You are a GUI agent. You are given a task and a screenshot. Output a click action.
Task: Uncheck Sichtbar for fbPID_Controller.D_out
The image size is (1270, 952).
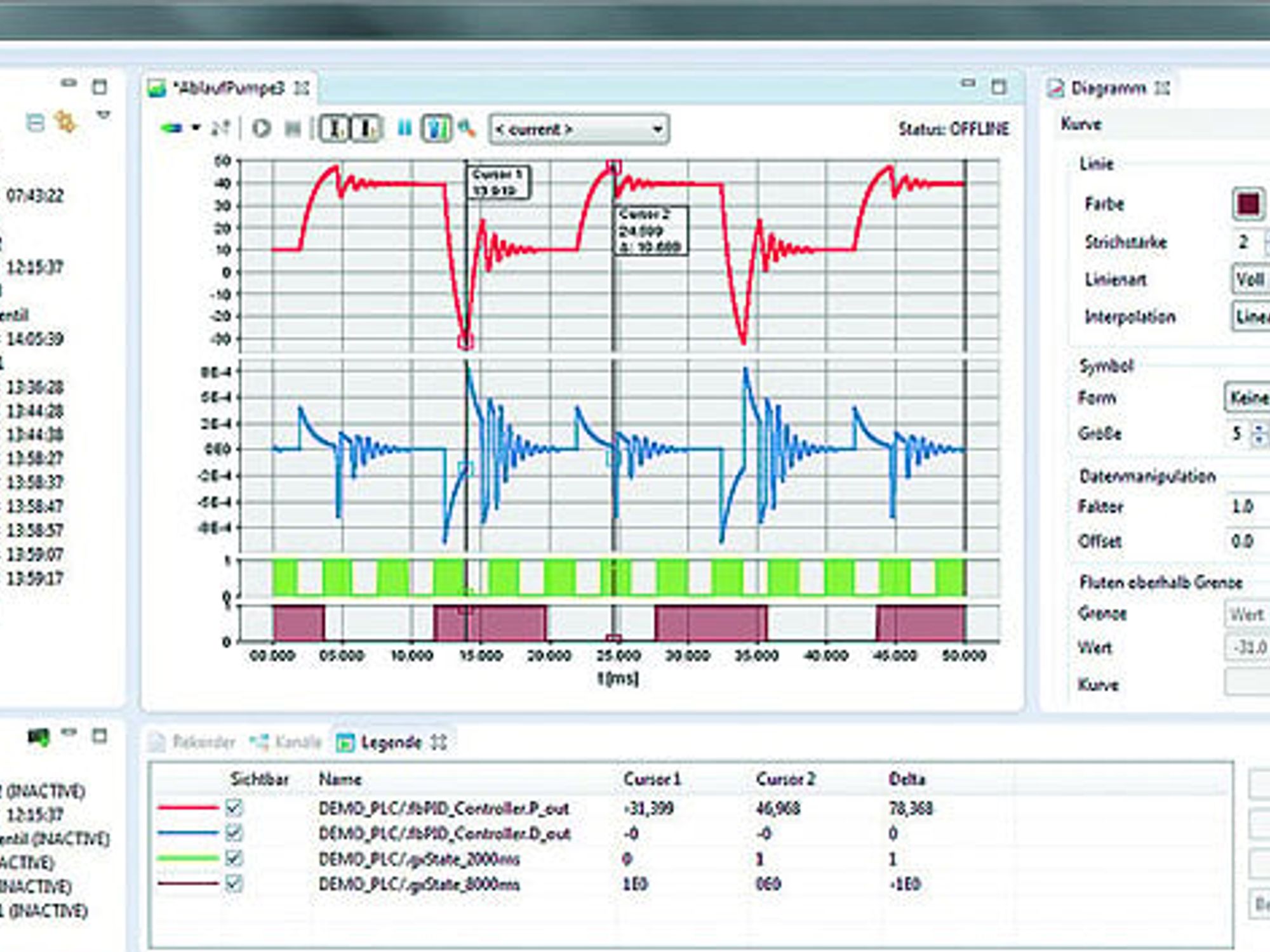pos(234,833)
